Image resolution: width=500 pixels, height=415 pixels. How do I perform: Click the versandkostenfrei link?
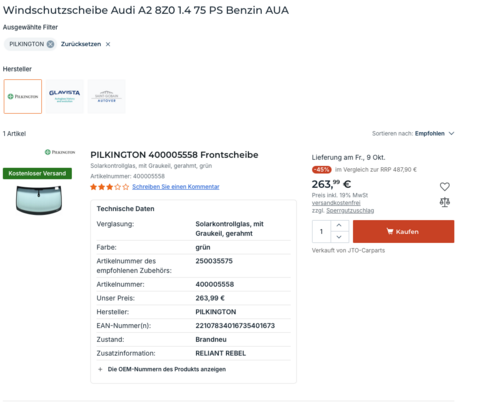click(x=336, y=203)
